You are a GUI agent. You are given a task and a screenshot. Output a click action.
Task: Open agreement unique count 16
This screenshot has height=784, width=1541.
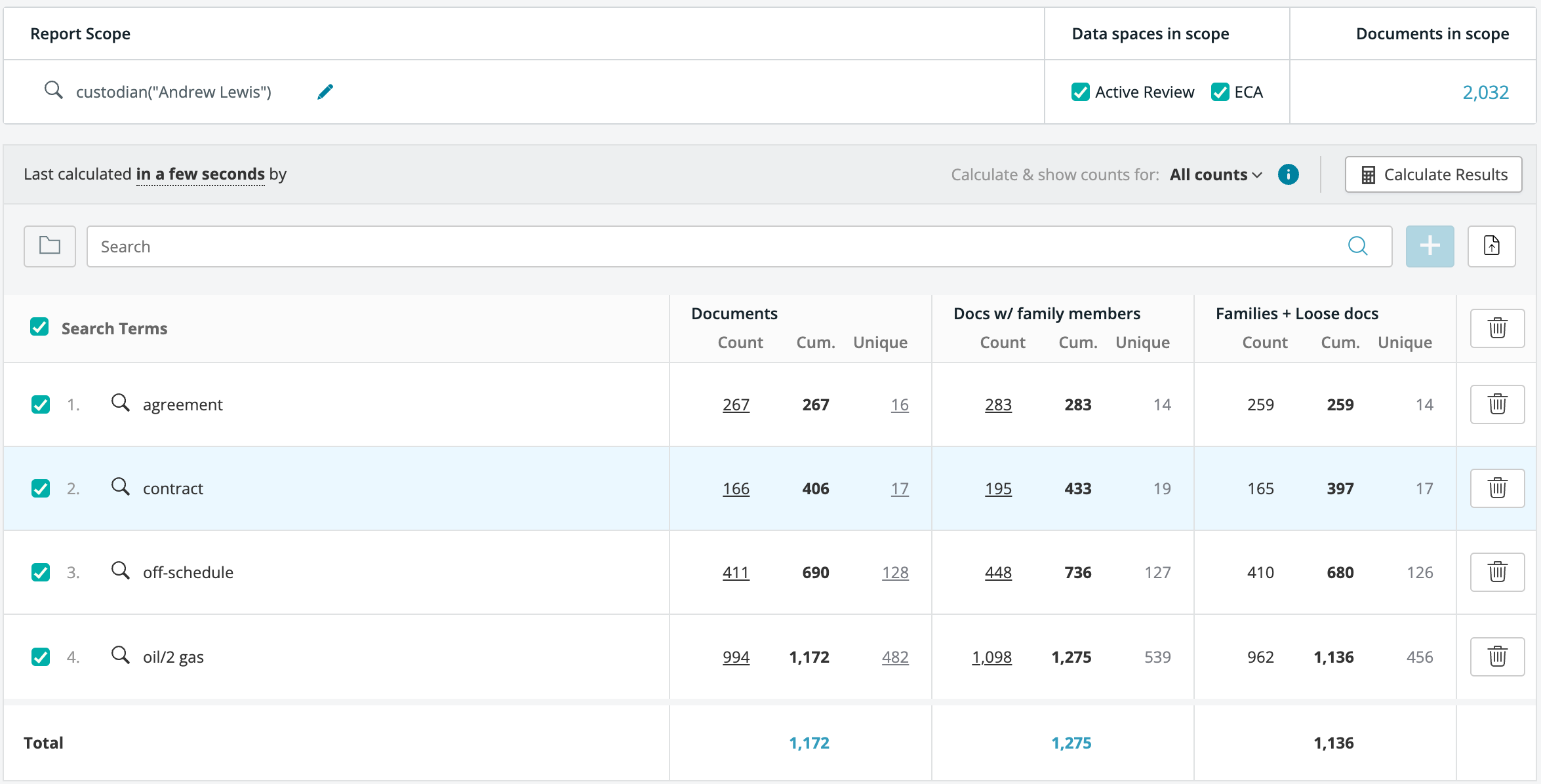[900, 405]
